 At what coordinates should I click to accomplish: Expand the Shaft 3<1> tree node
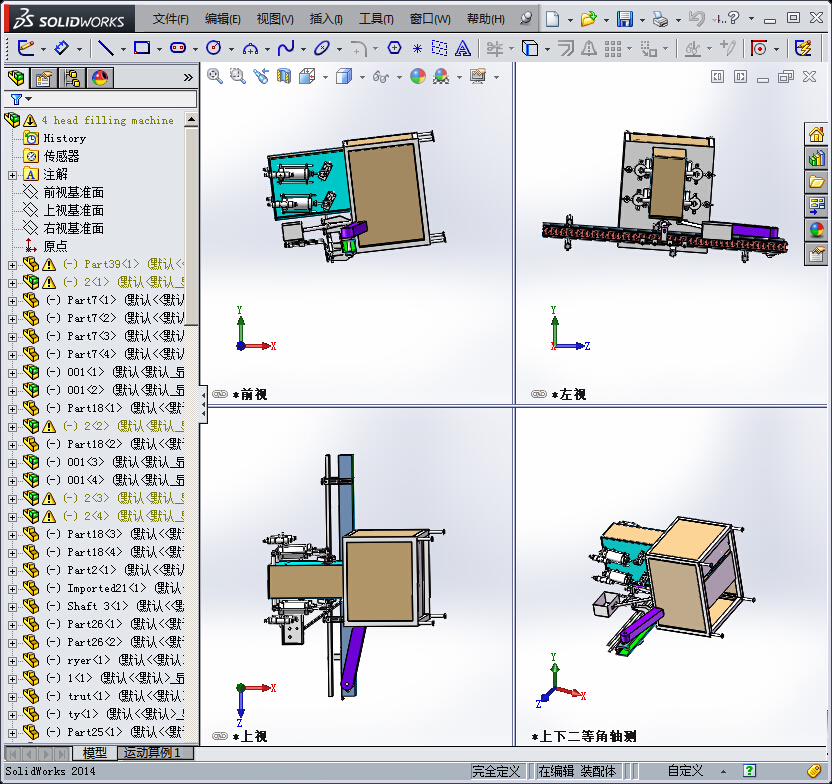coord(12,607)
